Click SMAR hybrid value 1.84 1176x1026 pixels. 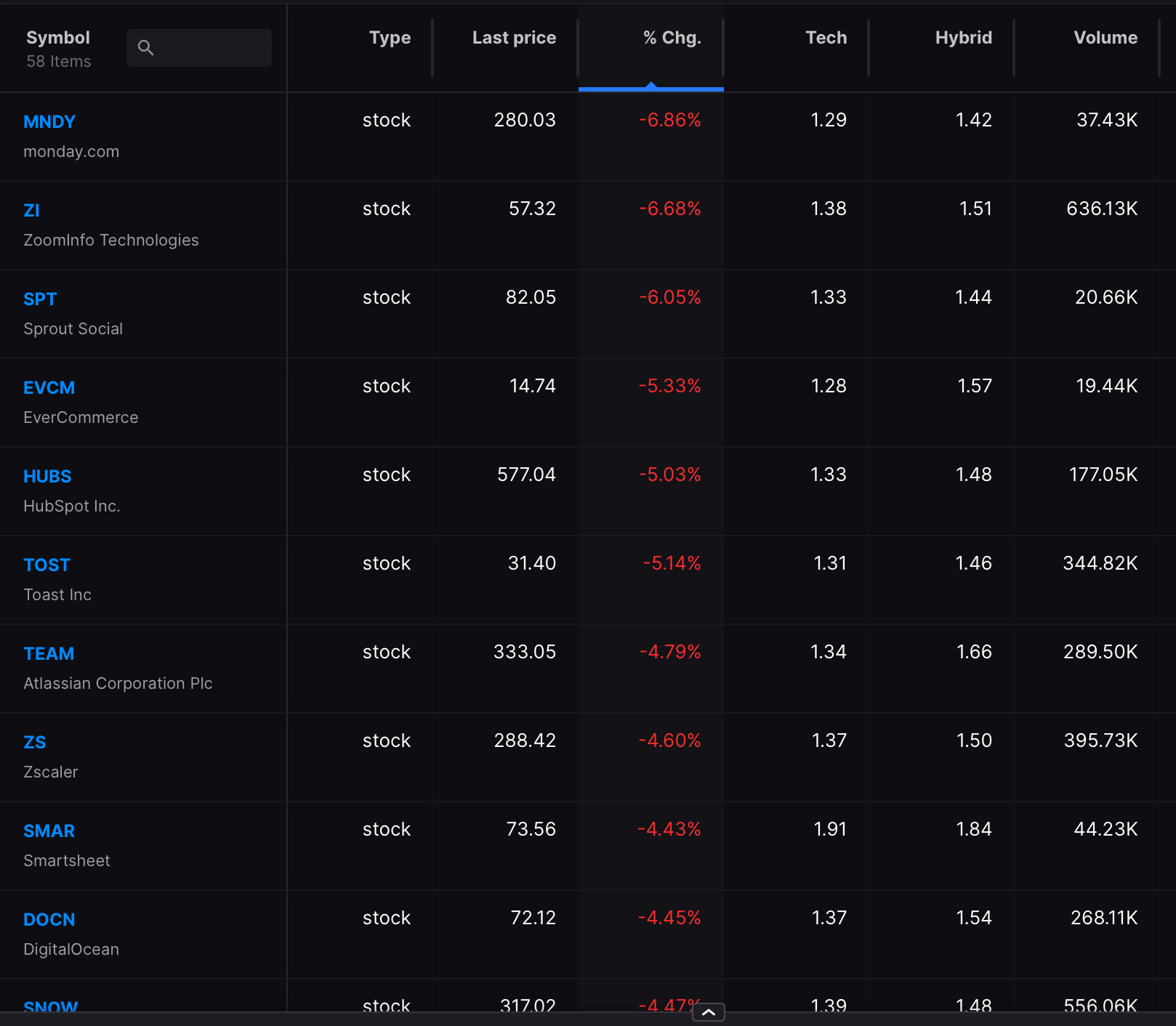974,829
